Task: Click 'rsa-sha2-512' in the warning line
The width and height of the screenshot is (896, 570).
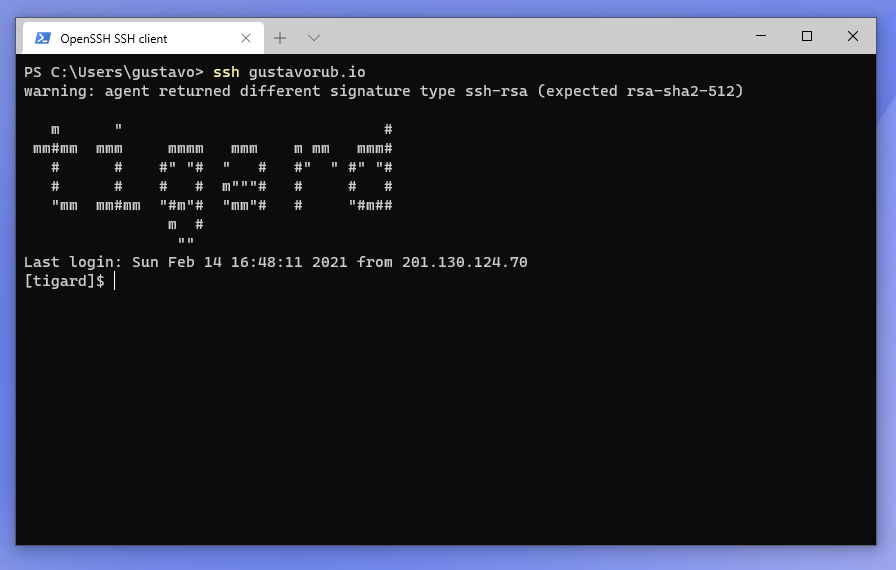Action: [680, 91]
